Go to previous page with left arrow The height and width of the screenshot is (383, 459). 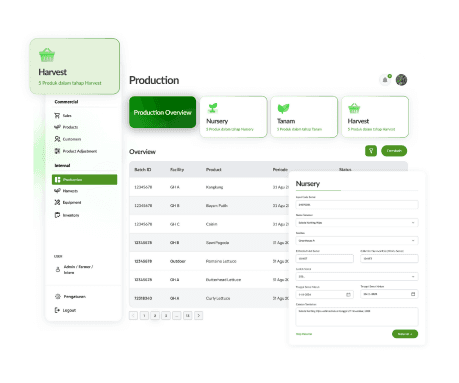pyautogui.click(x=133, y=315)
